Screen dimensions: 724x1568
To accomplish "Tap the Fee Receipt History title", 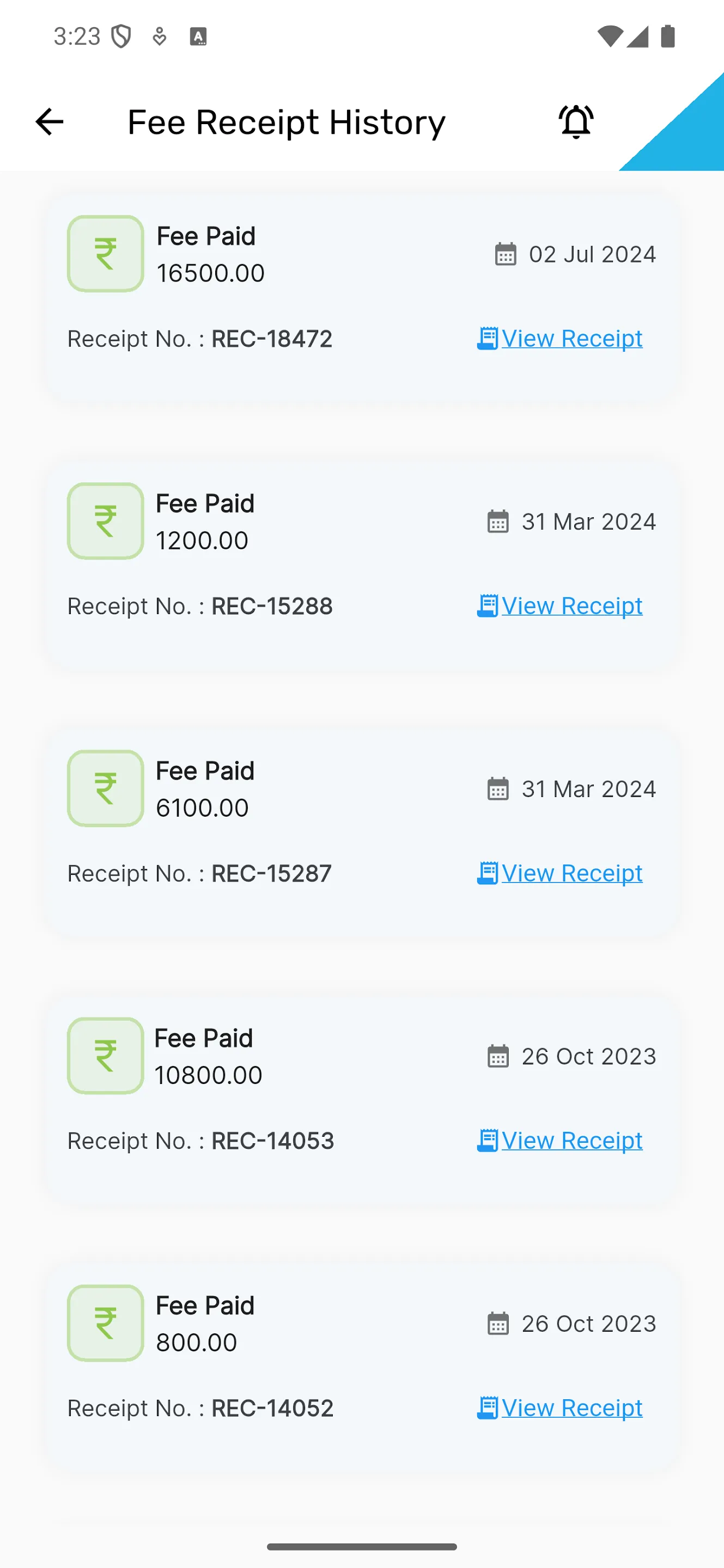I will point(286,122).
